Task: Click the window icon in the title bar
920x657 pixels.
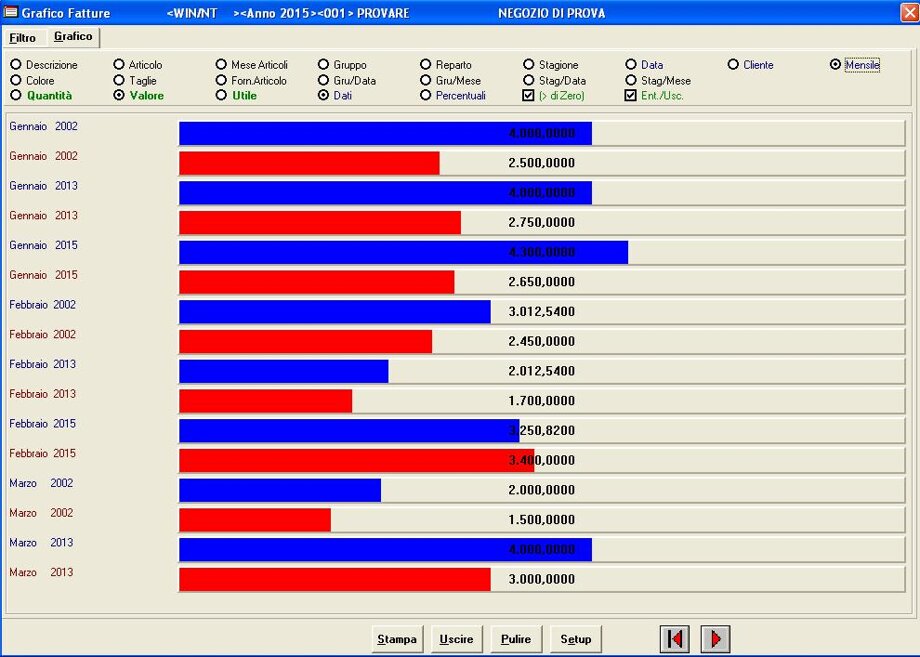Action: pyautogui.click(x=11, y=13)
